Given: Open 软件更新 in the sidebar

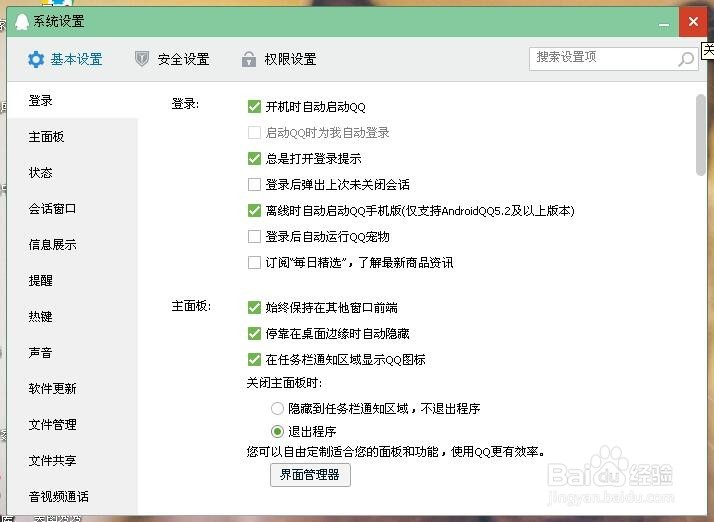Looking at the screenshot, I should (72, 389).
